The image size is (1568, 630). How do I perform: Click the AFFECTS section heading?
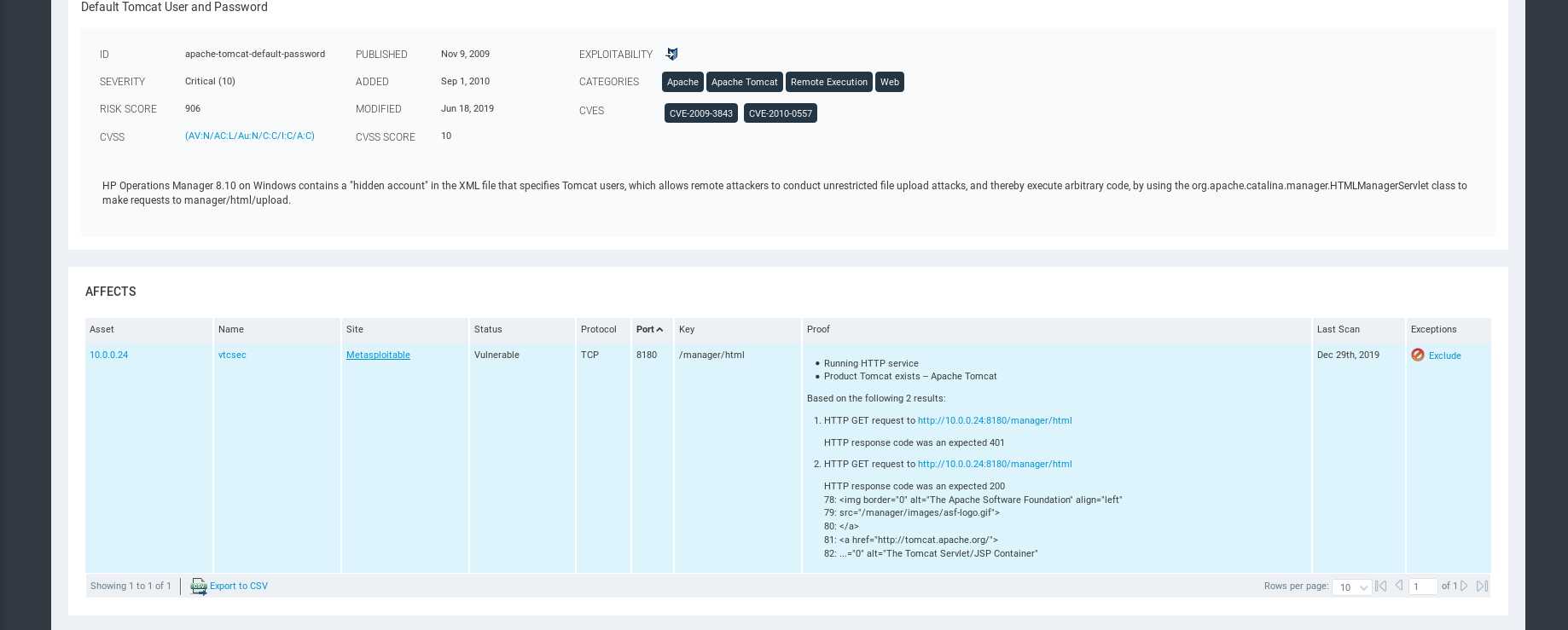coord(111,292)
